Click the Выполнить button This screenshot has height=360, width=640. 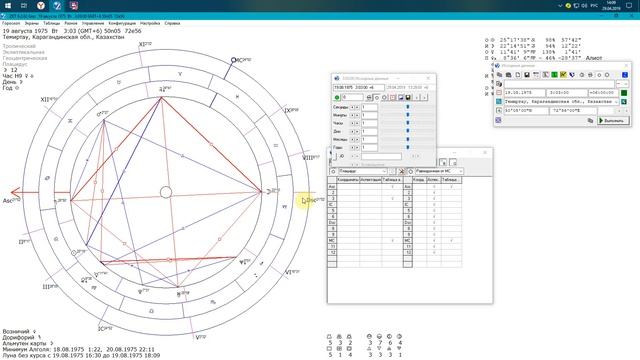pos(613,120)
